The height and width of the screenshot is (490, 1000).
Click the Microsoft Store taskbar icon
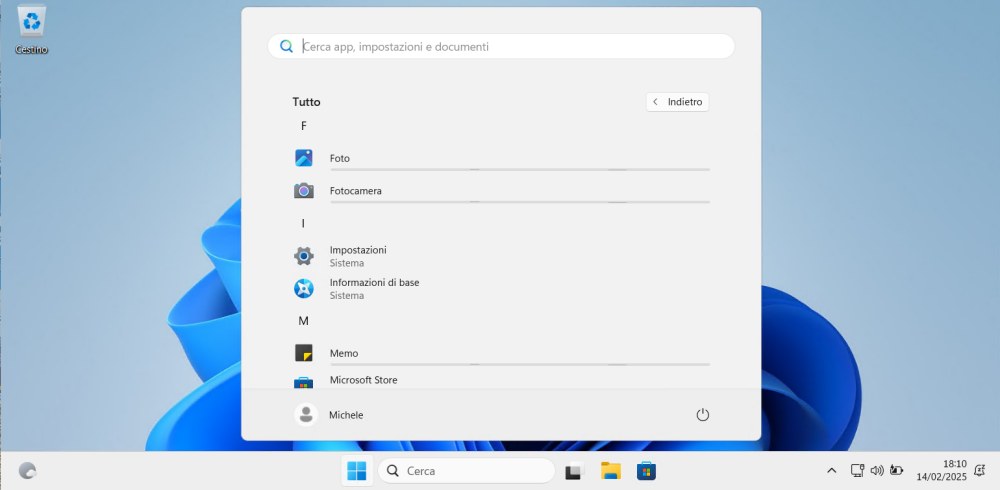pos(646,471)
